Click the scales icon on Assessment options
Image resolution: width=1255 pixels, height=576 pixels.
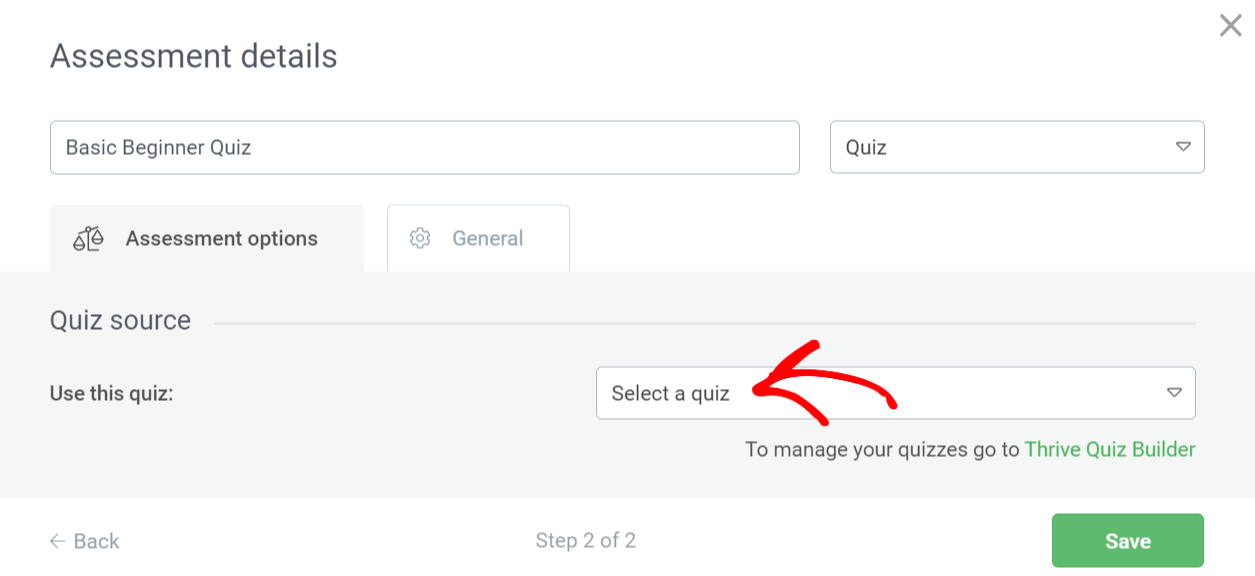(89, 239)
